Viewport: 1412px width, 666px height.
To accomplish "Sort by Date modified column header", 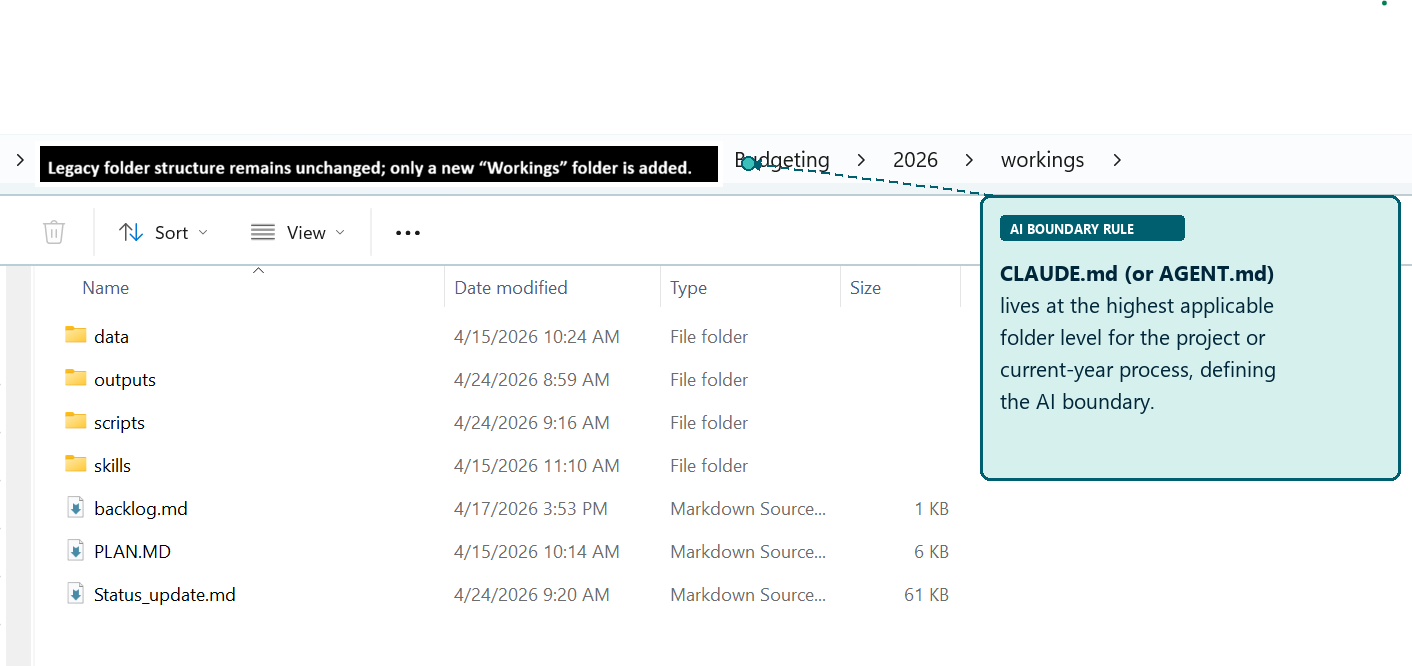I will coord(511,288).
